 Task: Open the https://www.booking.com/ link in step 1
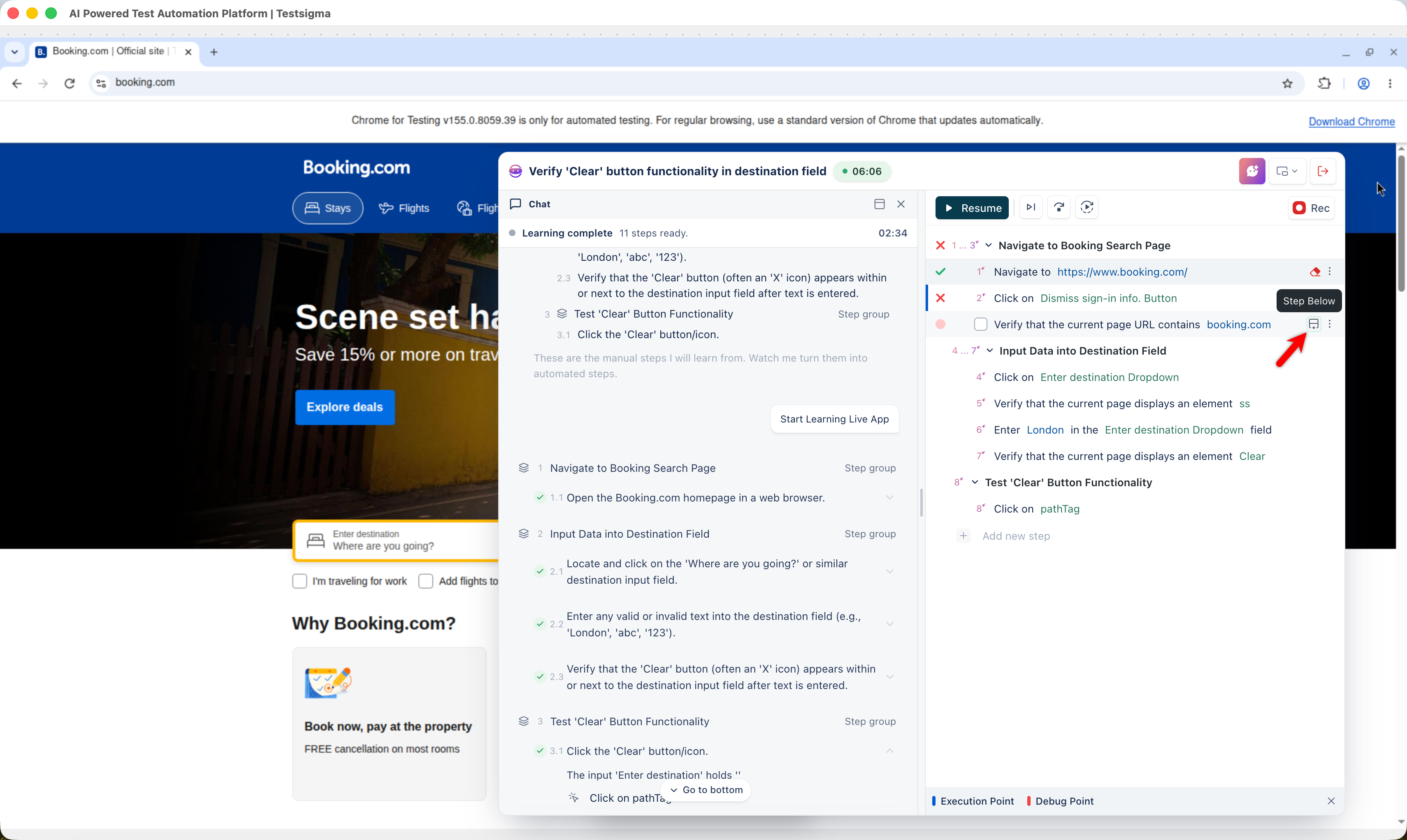pyautogui.click(x=1122, y=271)
